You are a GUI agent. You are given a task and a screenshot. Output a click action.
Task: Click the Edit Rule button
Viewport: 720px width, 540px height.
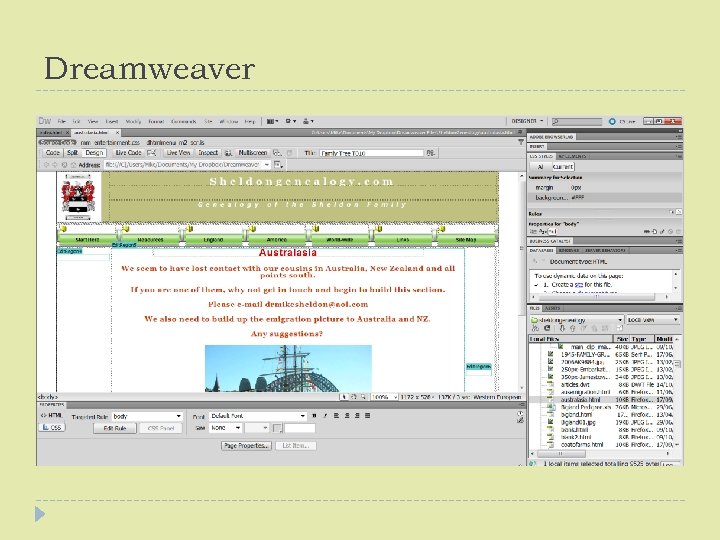click(115, 428)
